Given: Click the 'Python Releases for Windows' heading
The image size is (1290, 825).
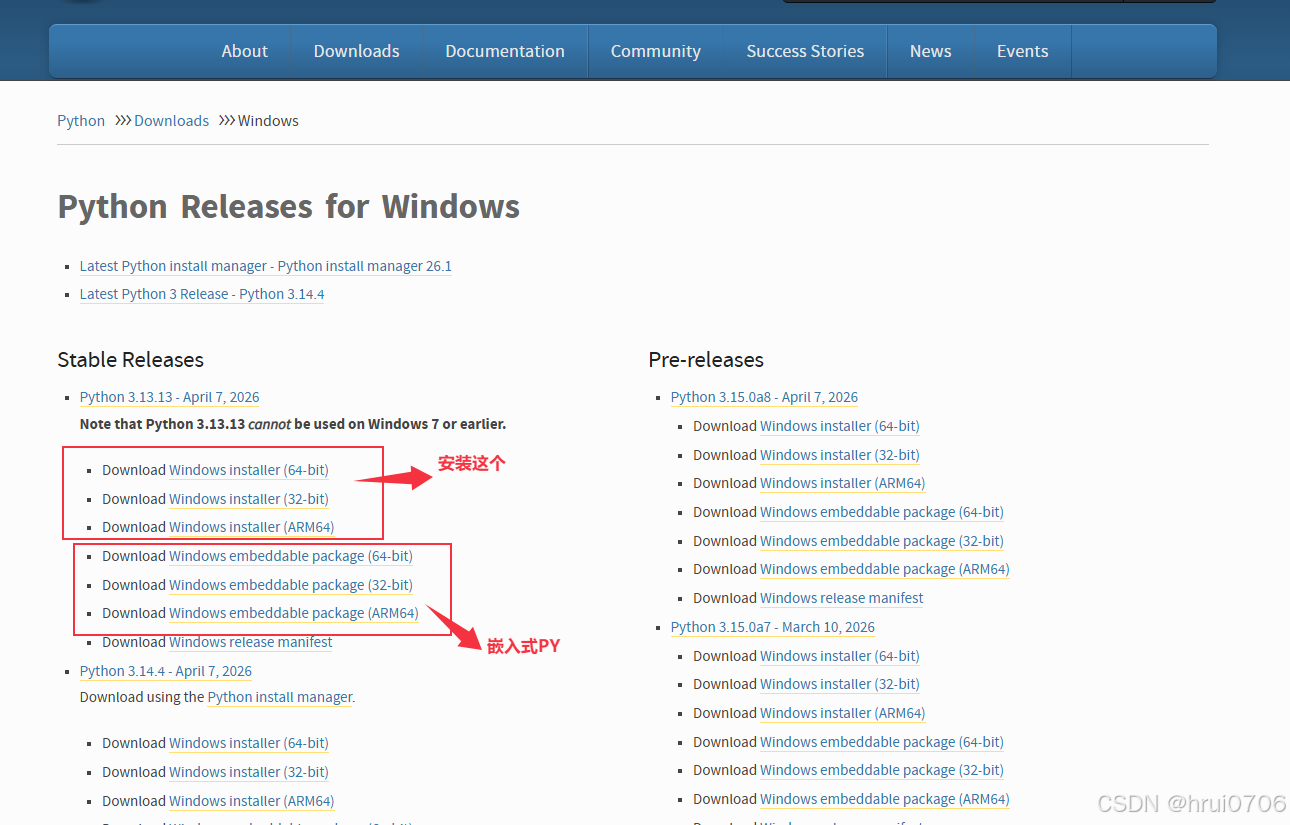Looking at the screenshot, I should [x=289, y=207].
